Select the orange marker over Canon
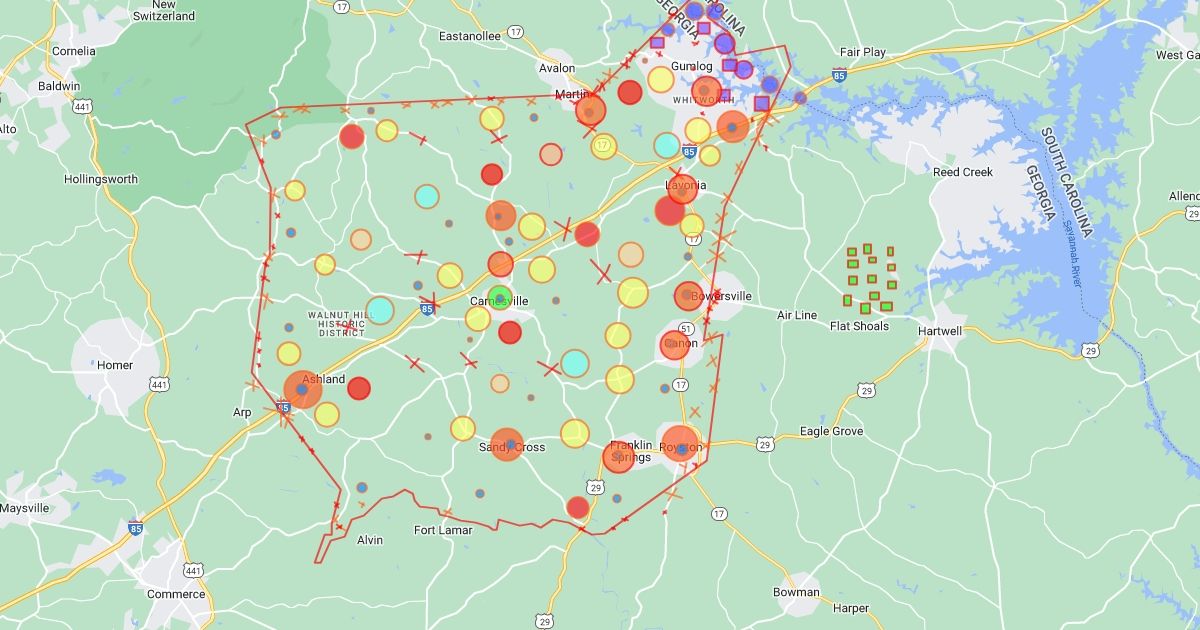The height and width of the screenshot is (630, 1200). pyautogui.click(x=677, y=345)
